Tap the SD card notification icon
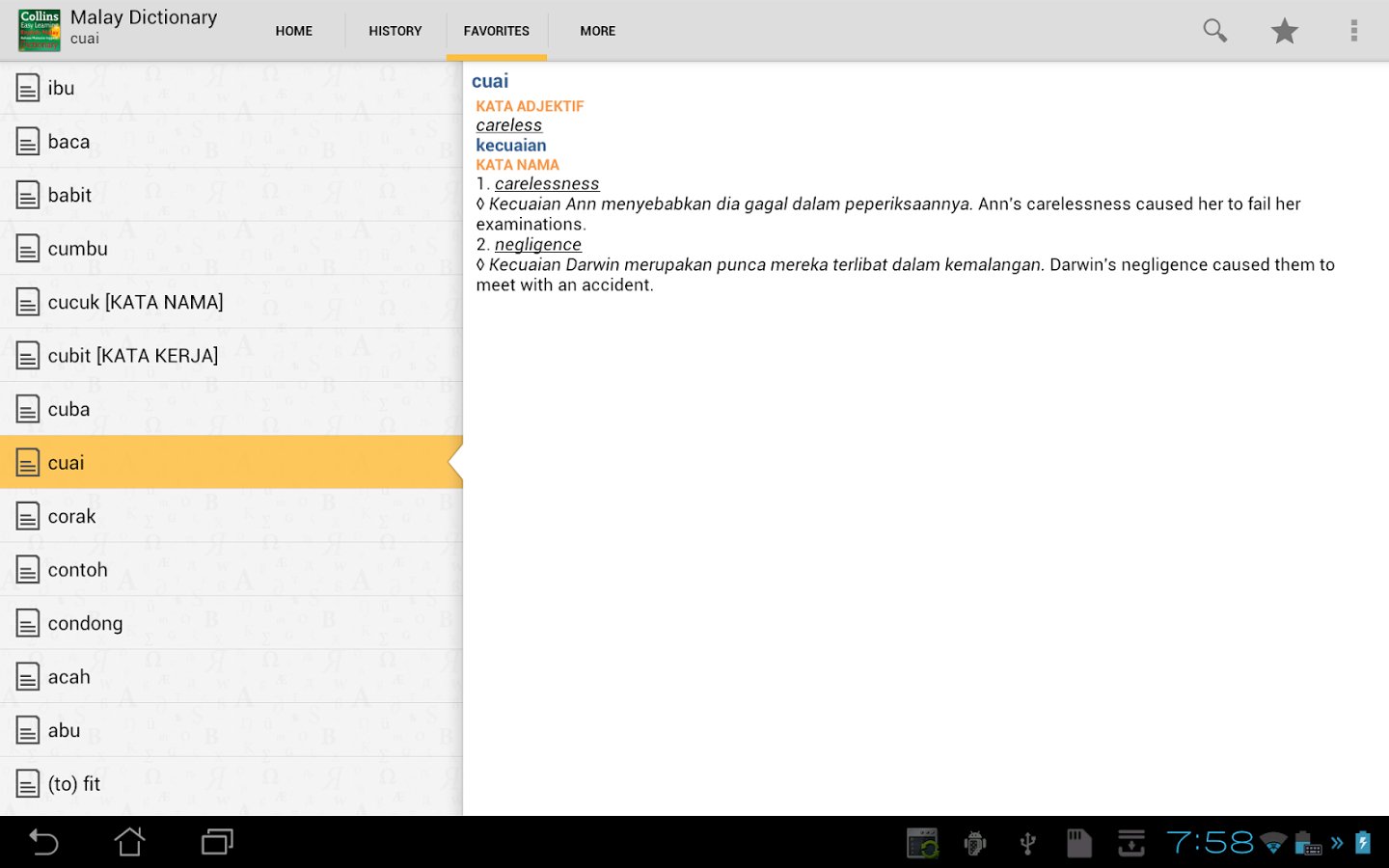 1078,844
